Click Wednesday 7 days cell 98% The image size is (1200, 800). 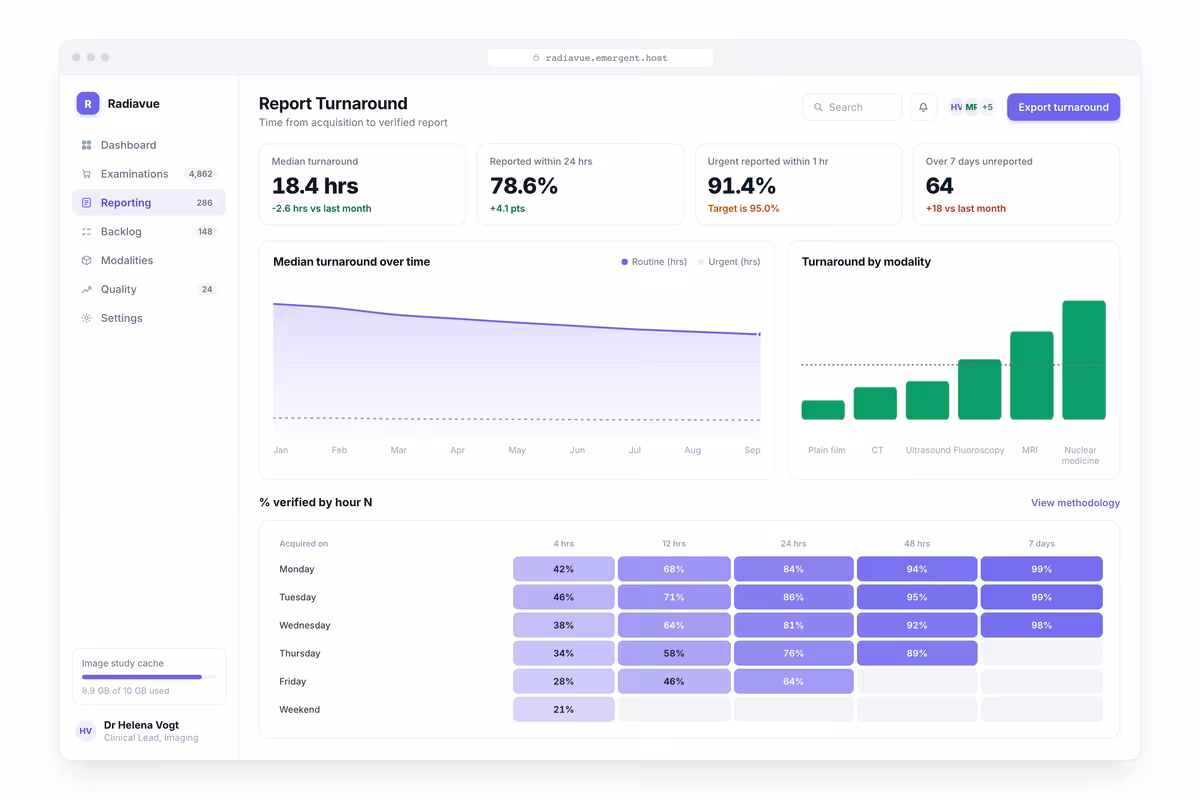pos(1041,625)
